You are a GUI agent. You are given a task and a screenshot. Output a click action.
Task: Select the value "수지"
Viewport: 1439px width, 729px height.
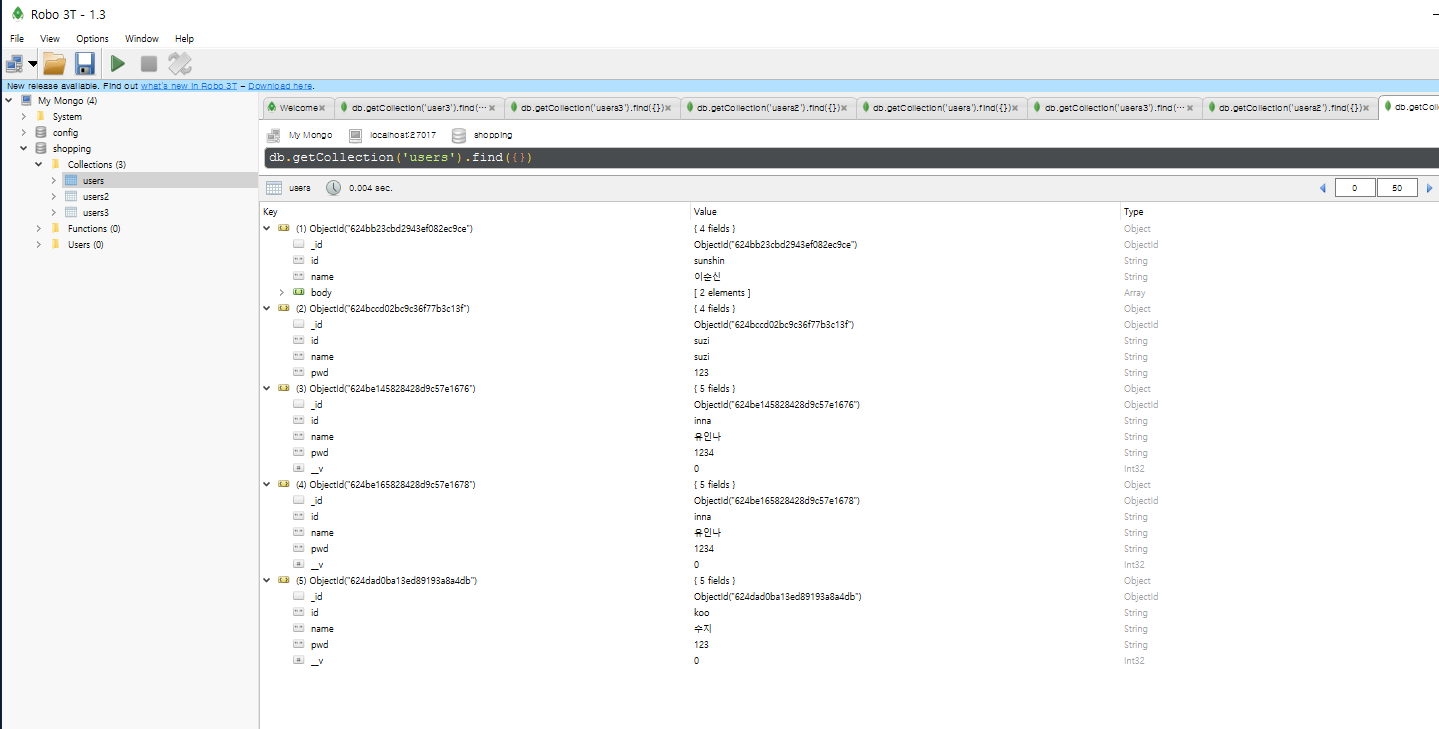pos(703,629)
